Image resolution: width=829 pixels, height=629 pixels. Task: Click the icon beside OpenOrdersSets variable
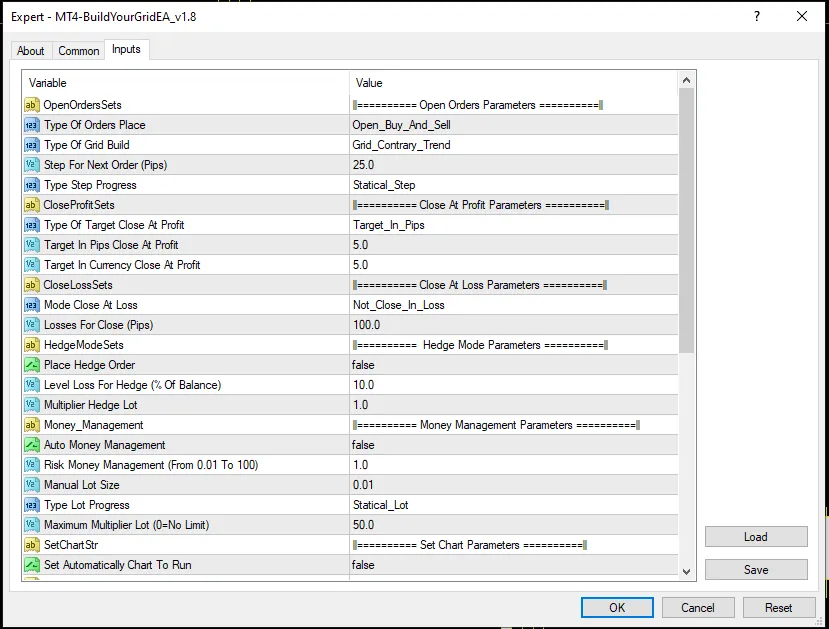pyautogui.click(x=31, y=105)
